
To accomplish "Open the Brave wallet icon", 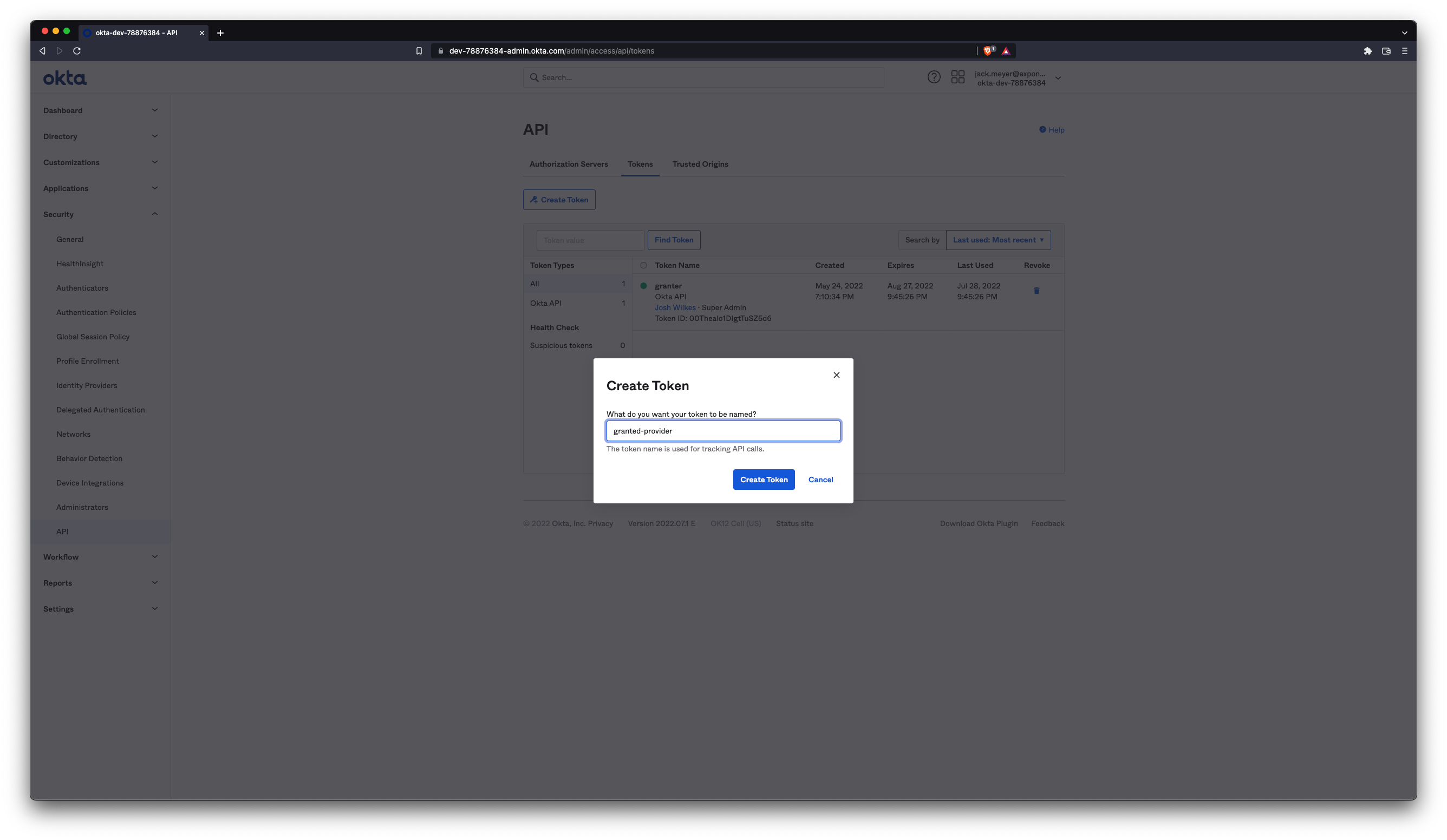I will point(1386,50).
